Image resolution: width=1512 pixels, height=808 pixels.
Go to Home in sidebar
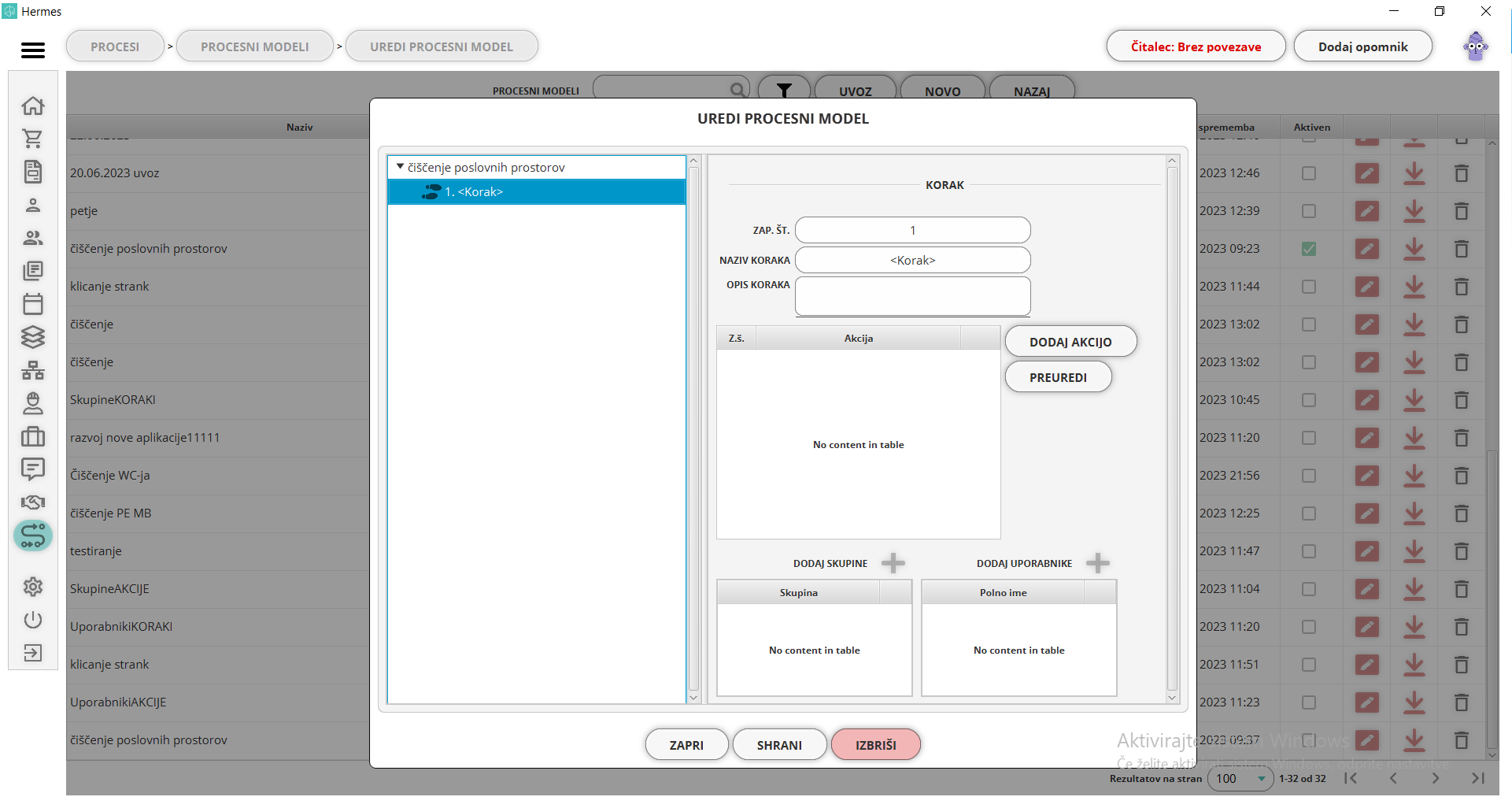click(x=33, y=106)
